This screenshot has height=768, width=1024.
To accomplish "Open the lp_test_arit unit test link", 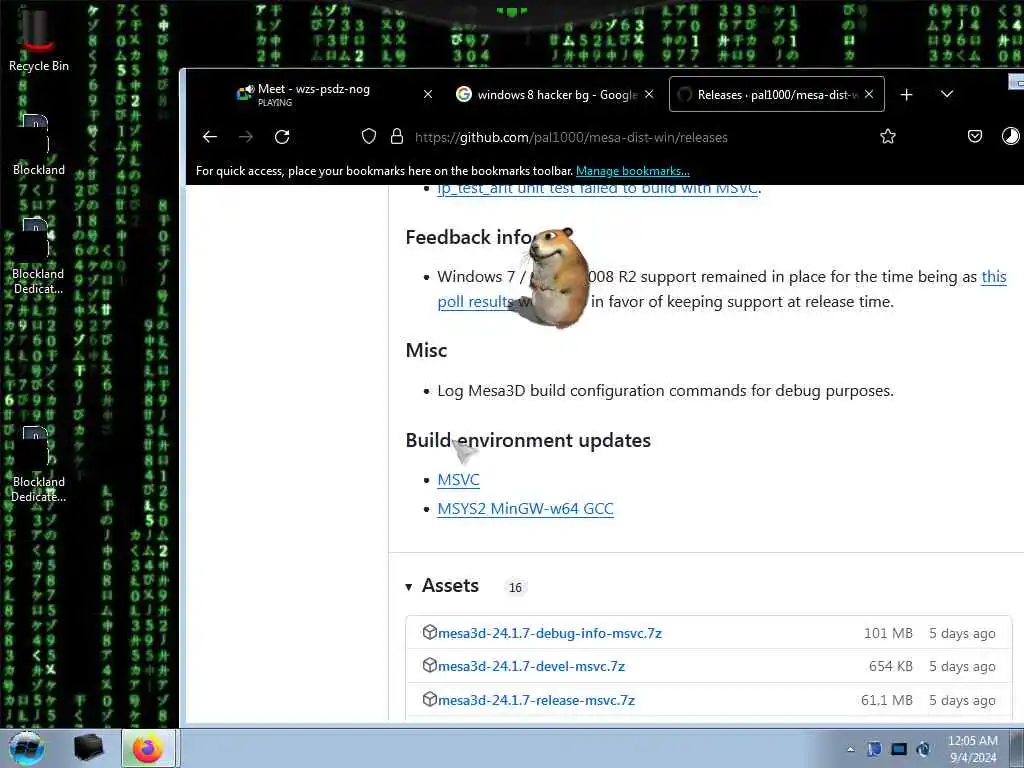I will pyautogui.click(x=598, y=189).
